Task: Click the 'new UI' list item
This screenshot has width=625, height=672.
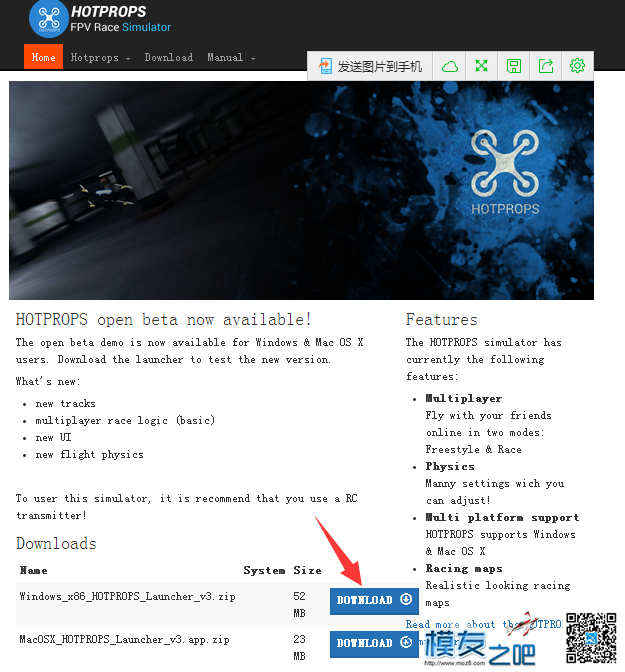Action: pos(54,438)
